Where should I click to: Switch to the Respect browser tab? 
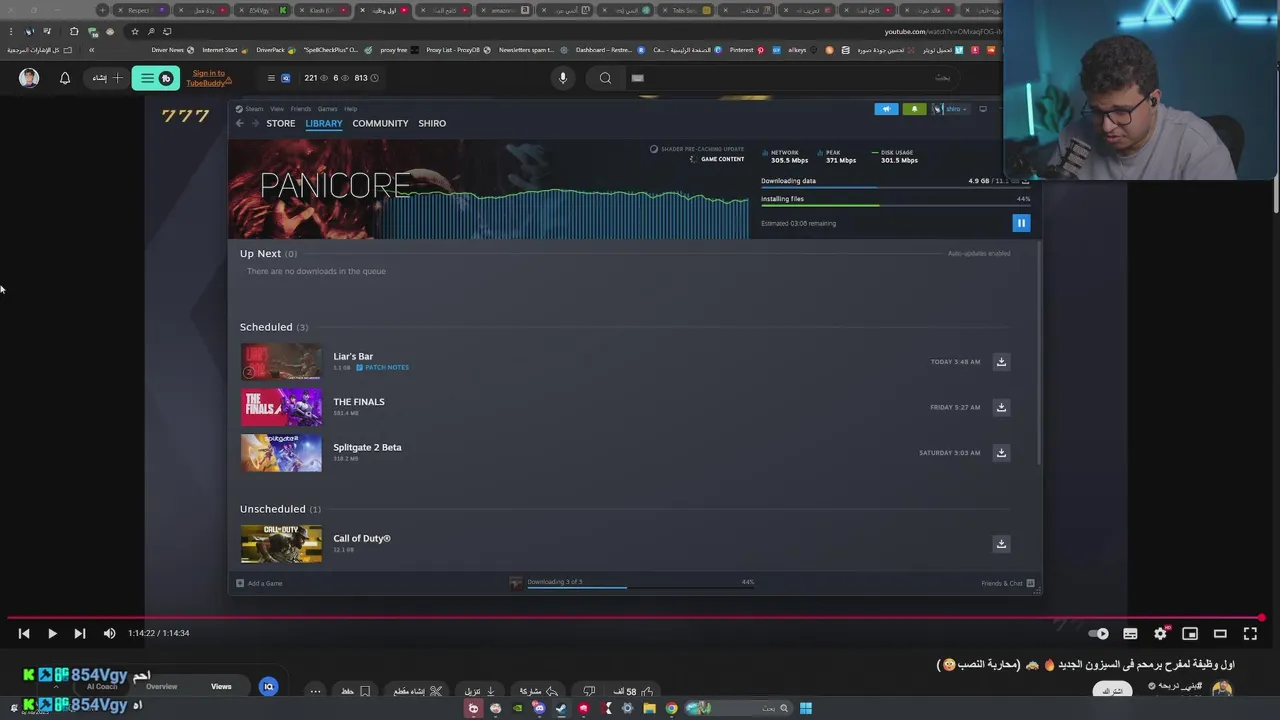tap(139, 10)
